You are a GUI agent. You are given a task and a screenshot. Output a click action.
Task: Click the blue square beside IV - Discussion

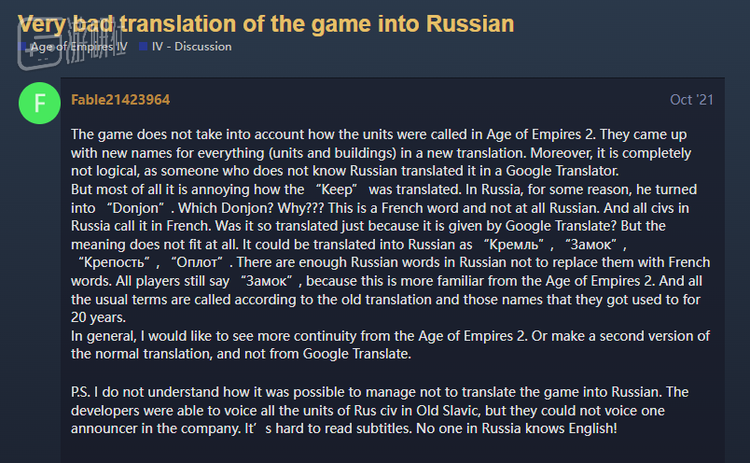point(143,46)
